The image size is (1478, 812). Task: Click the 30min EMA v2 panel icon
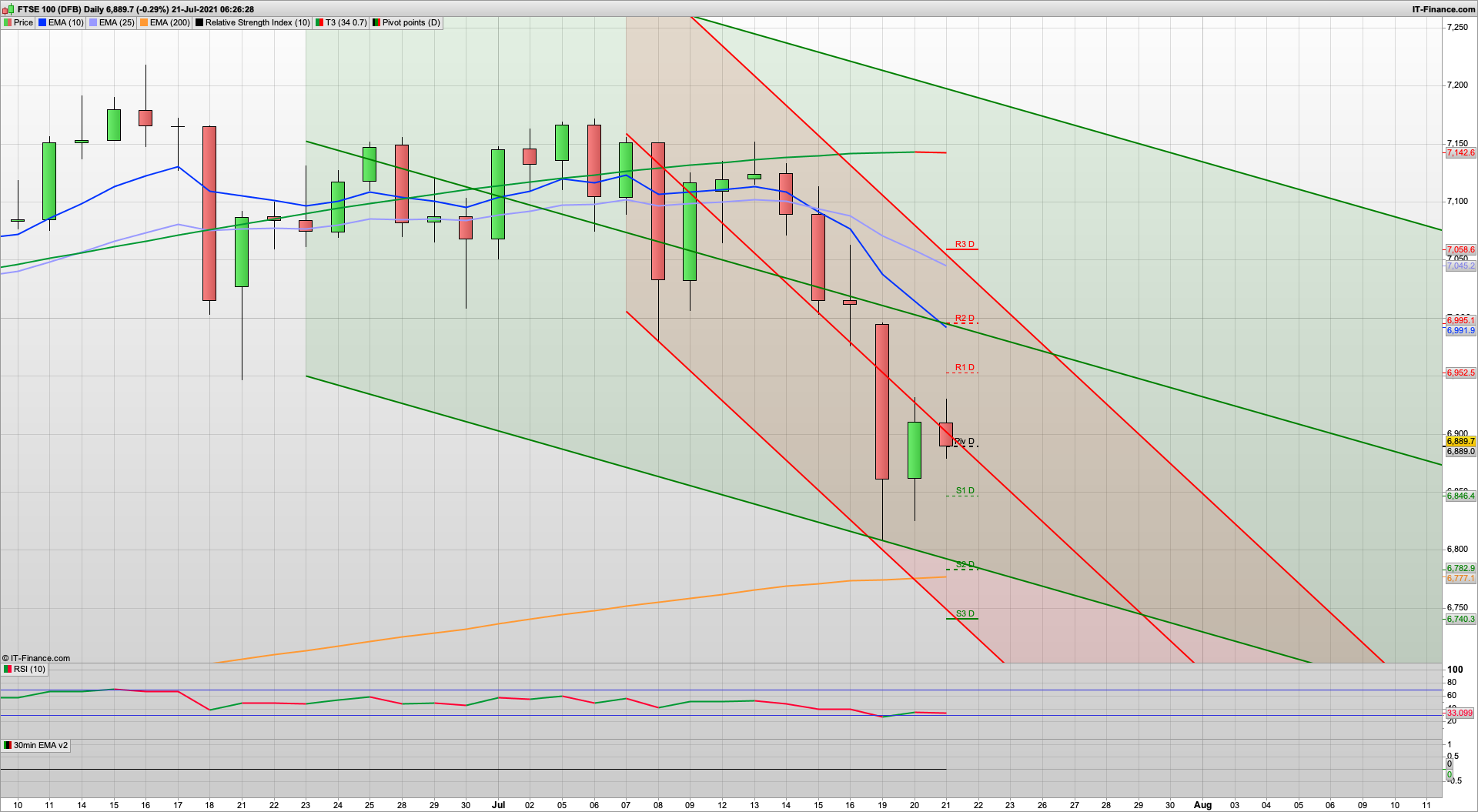(x=7, y=745)
